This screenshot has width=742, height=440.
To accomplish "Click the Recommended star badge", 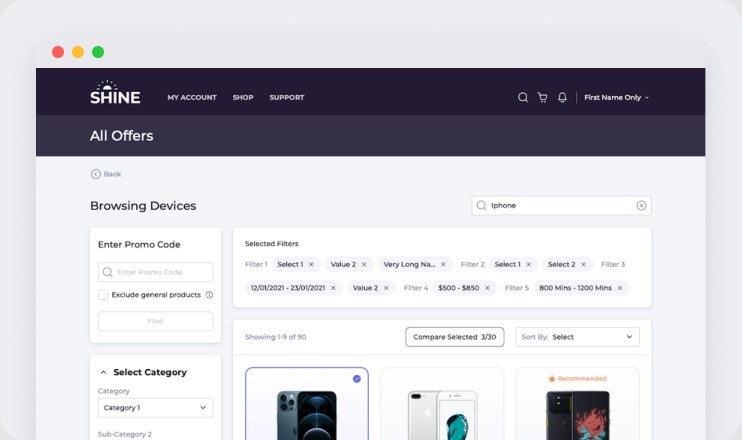I will point(577,378).
